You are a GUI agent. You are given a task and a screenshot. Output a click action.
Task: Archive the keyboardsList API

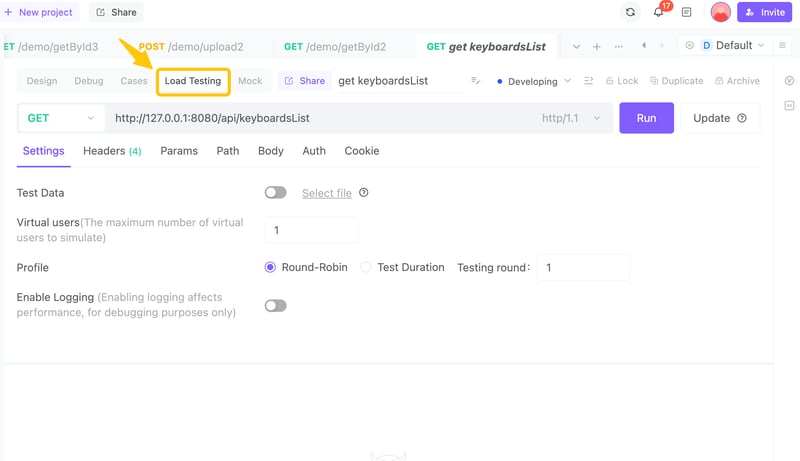coord(737,81)
